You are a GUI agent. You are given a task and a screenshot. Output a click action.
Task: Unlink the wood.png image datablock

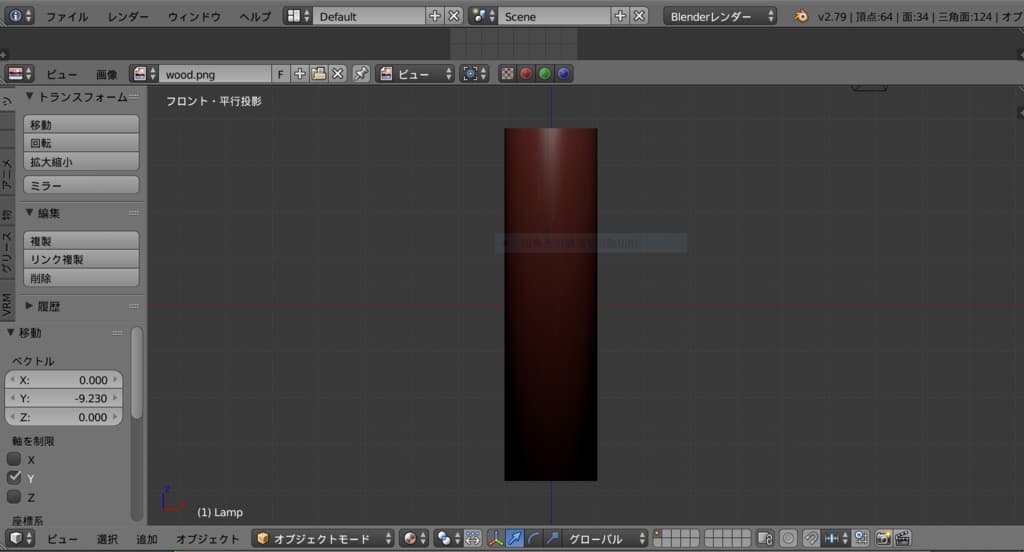pyautogui.click(x=338, y=74)
